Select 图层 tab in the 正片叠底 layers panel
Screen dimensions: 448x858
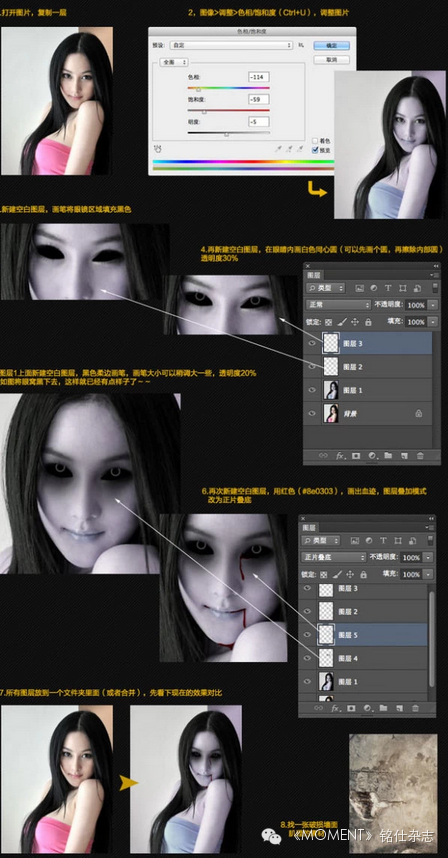coord(309,527)
